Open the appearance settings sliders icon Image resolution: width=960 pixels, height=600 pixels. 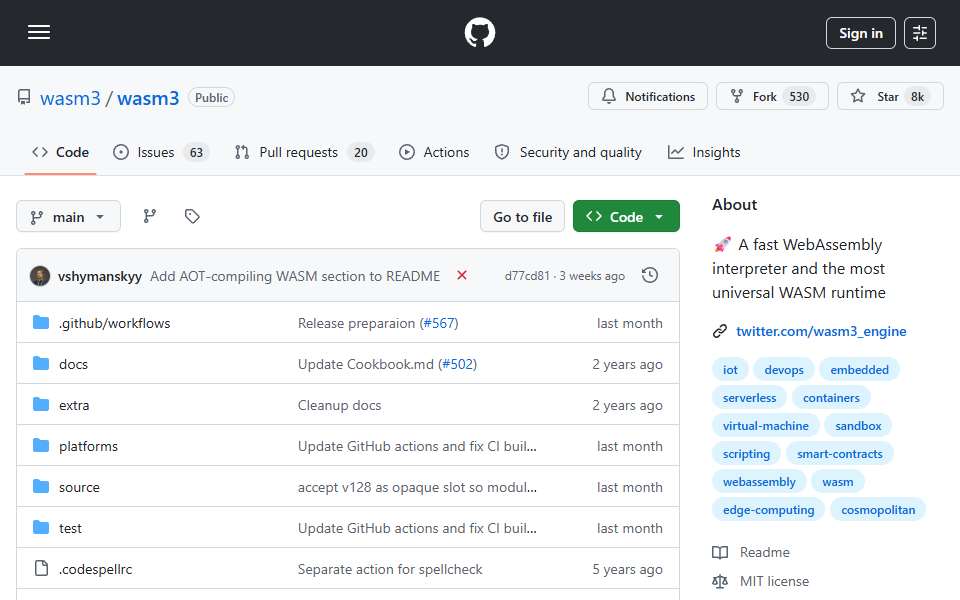[x=920, y=33]
